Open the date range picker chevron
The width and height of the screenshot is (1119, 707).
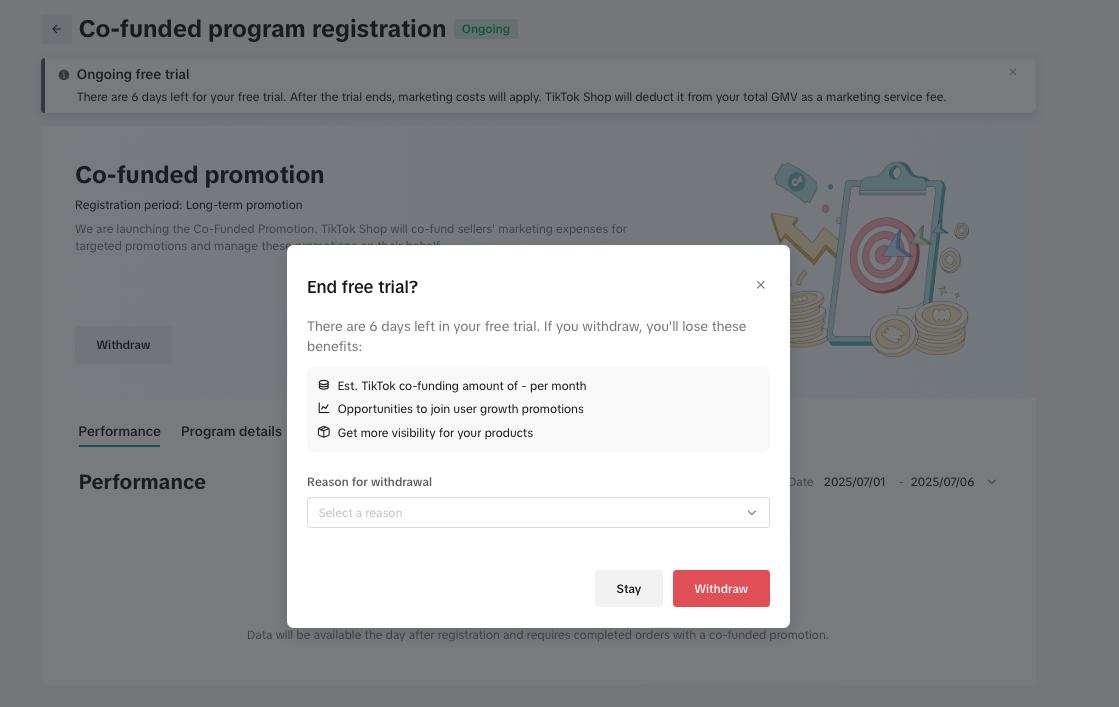click(991, 482)
